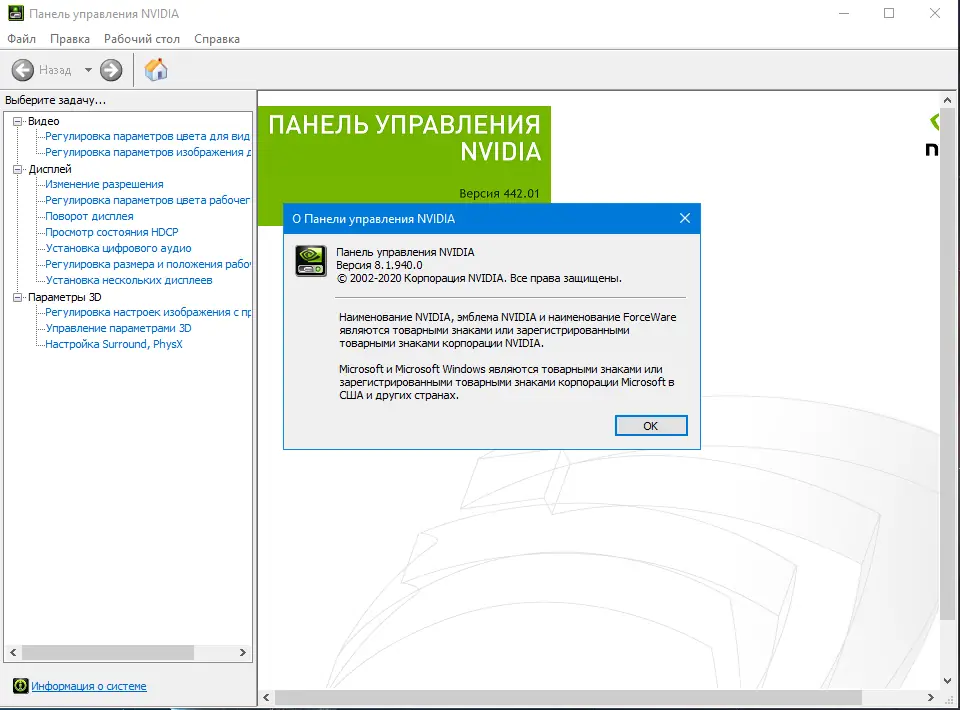Click the Back arrow button

point(23,70)
